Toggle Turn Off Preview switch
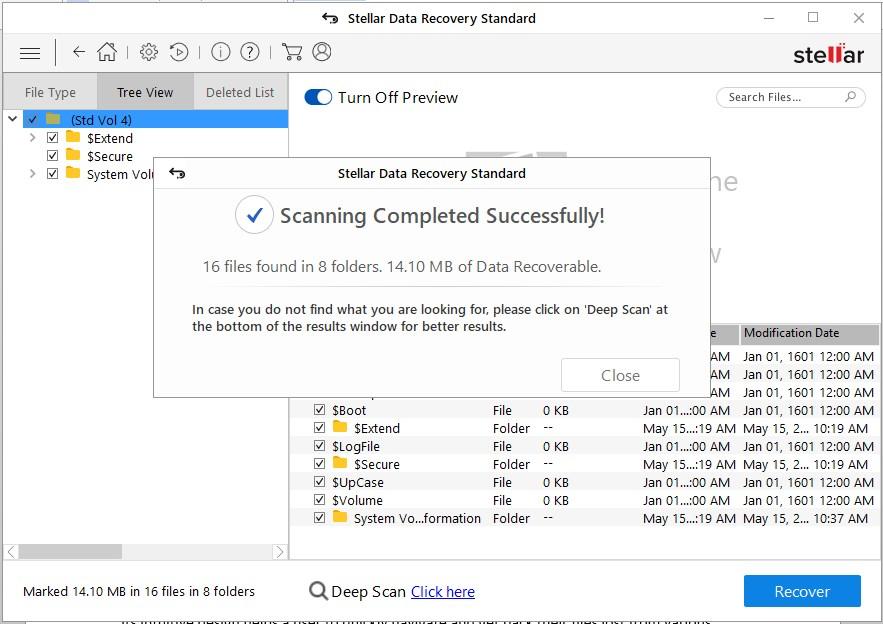 (x=318, y=97)
